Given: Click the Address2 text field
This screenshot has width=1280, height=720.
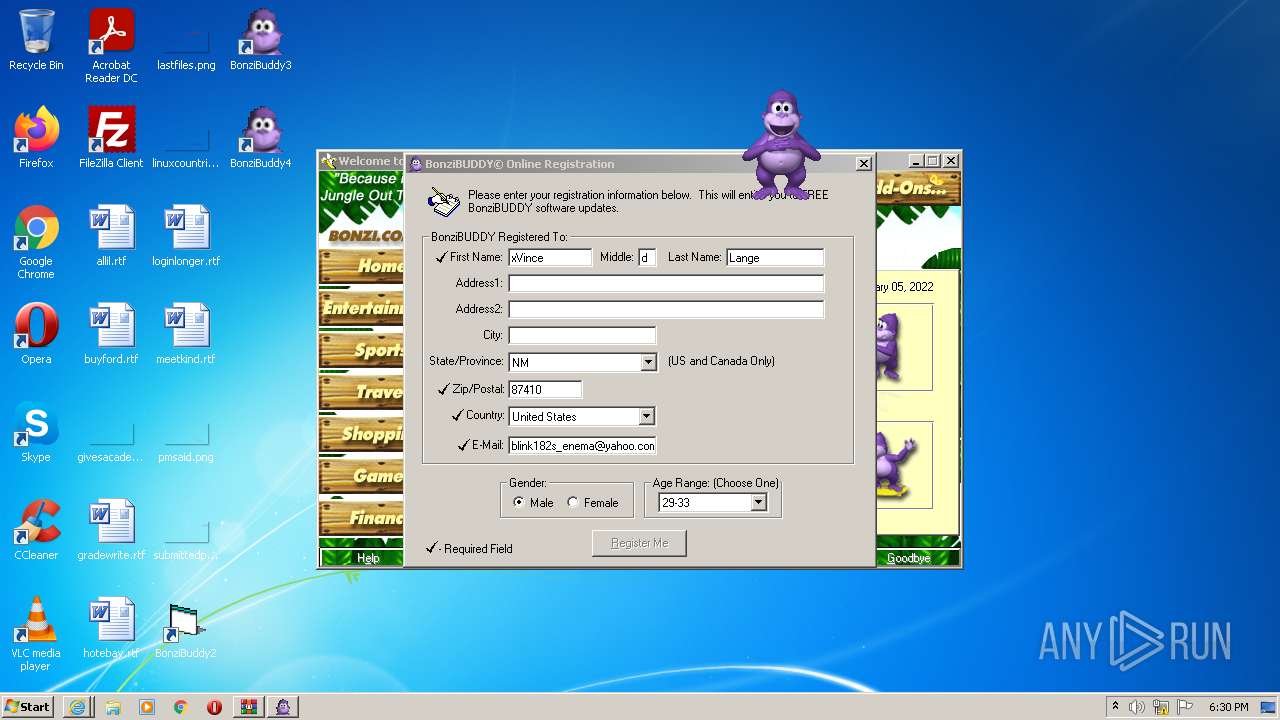Looking at the screenshot, I should point(666,310).
